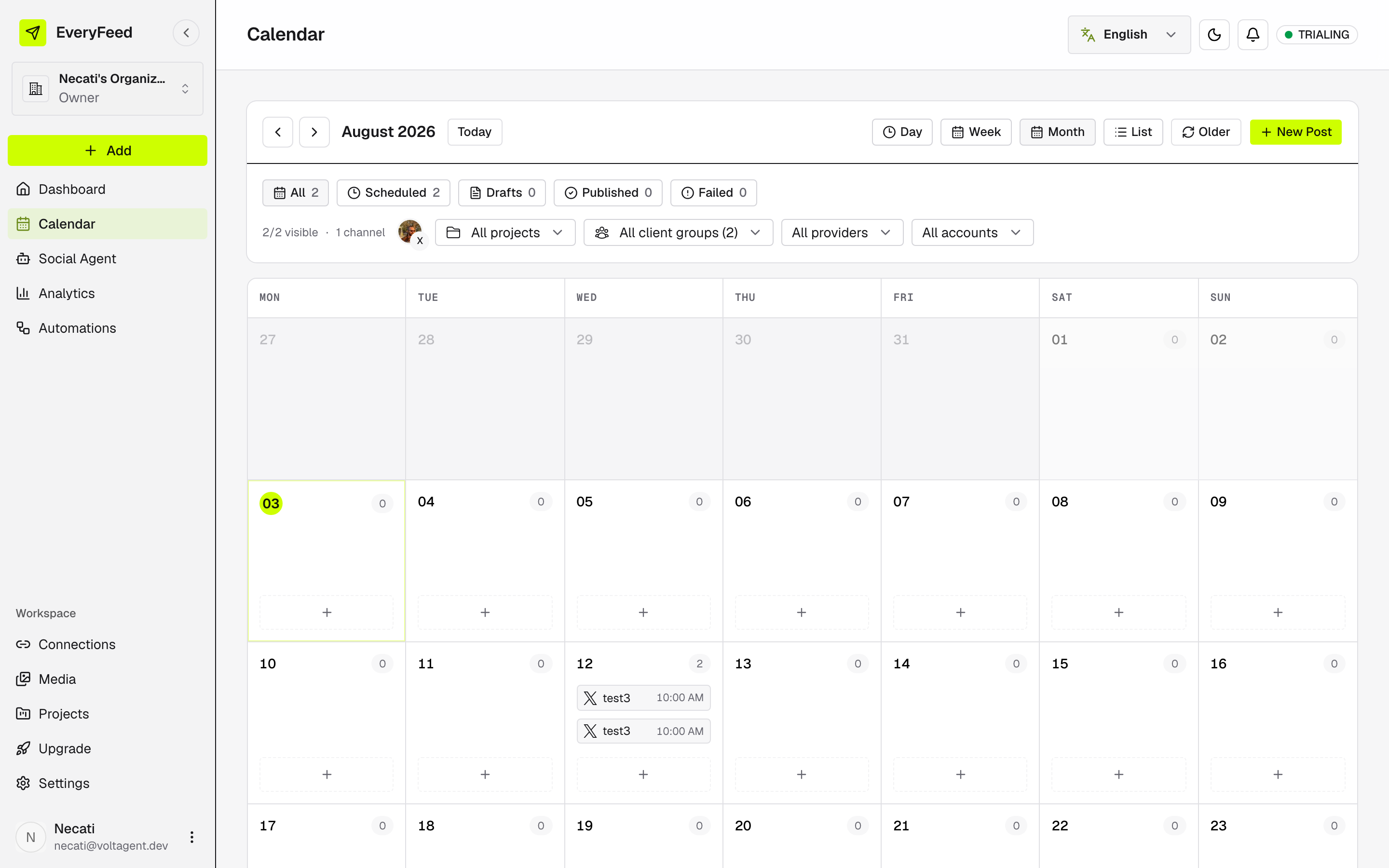Add a post on August 07
This screenshot has width=1389, height=868.
tap(960, 612)
